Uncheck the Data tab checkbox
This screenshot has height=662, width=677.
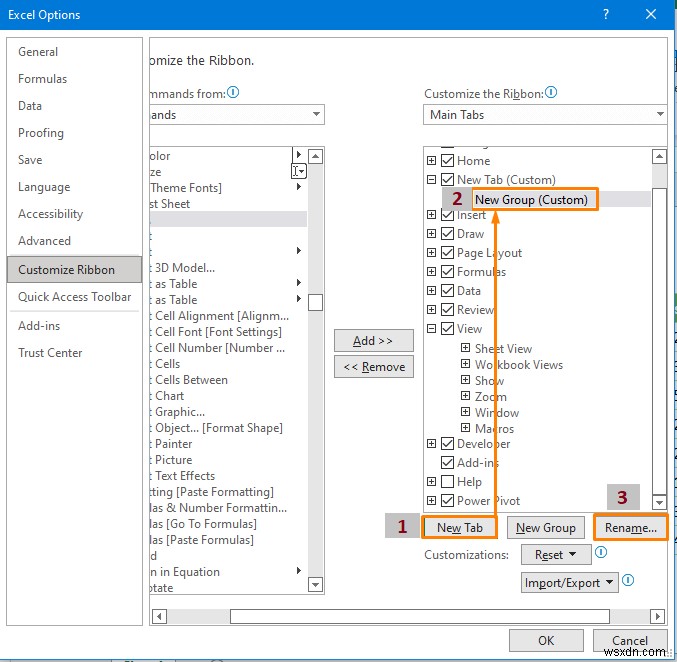(x=447, y=291)
